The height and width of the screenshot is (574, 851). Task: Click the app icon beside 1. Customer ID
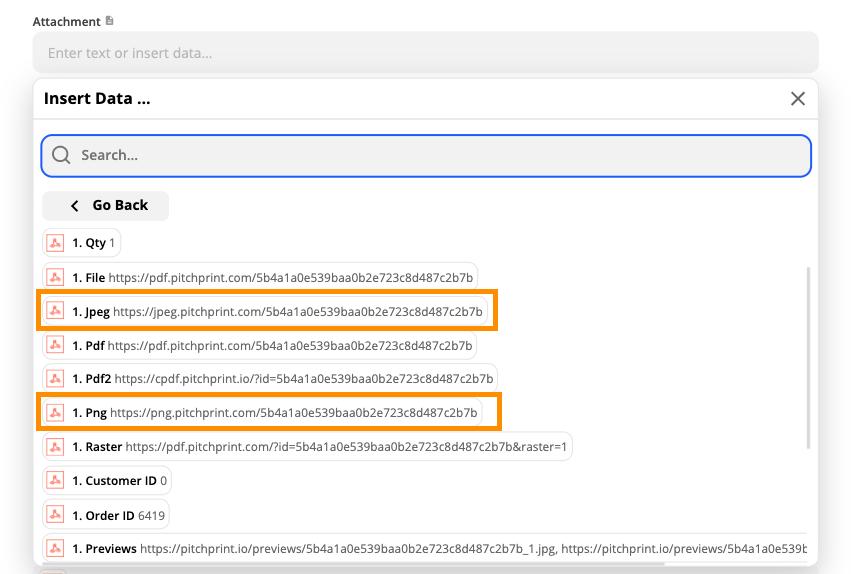pyautogui.click(x=55, y=481)
